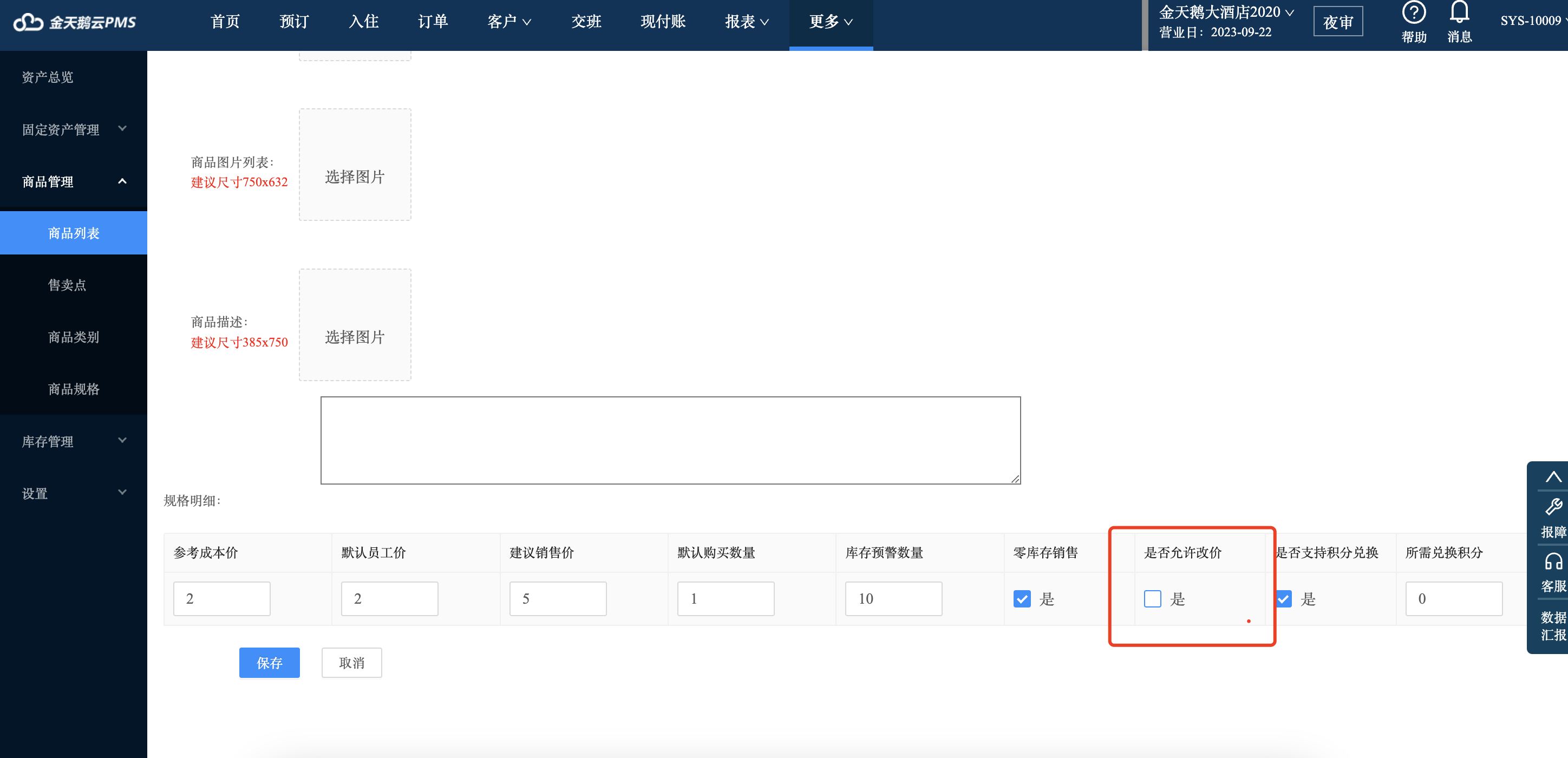Open the 客户 dropdown menu
The width and height of the screenshot is (1568, 758).
509,22
